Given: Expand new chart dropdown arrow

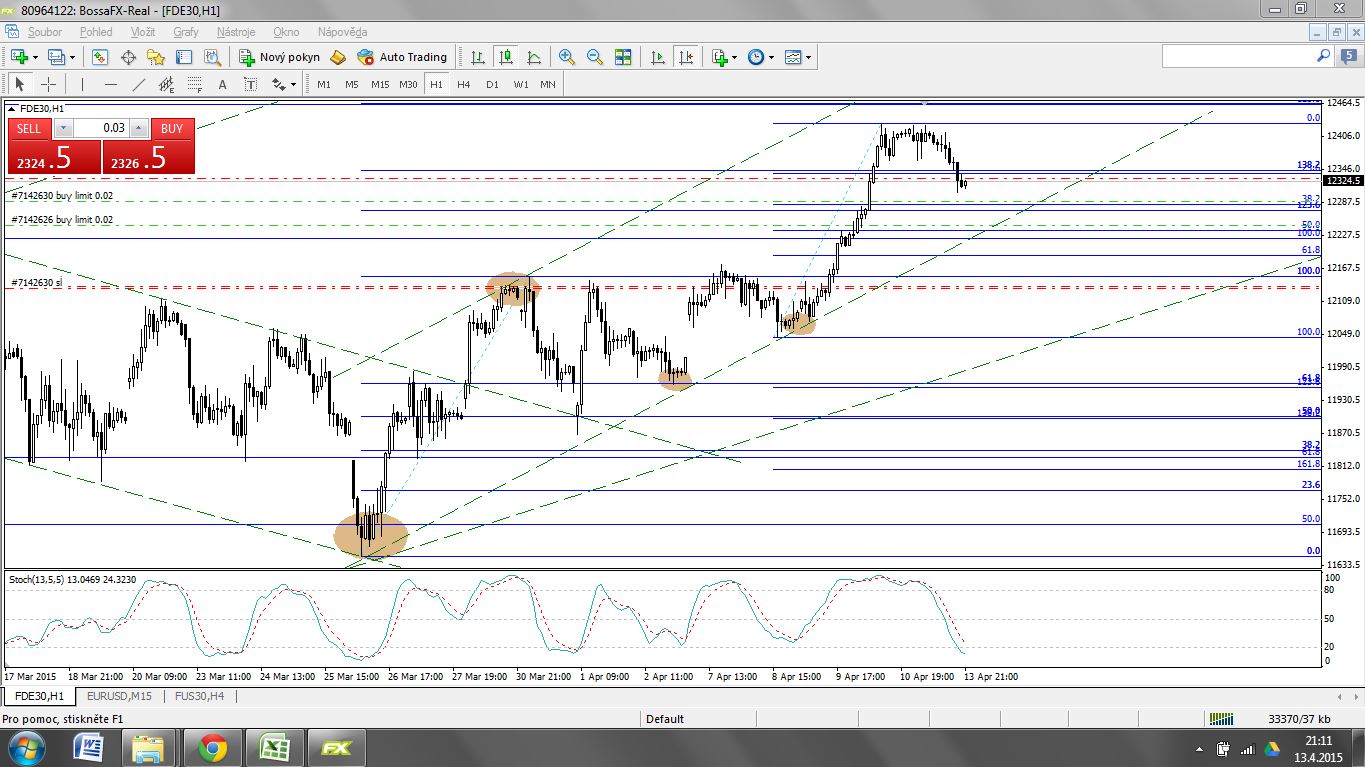Looking at the screenshot, I should pos(35,57).
